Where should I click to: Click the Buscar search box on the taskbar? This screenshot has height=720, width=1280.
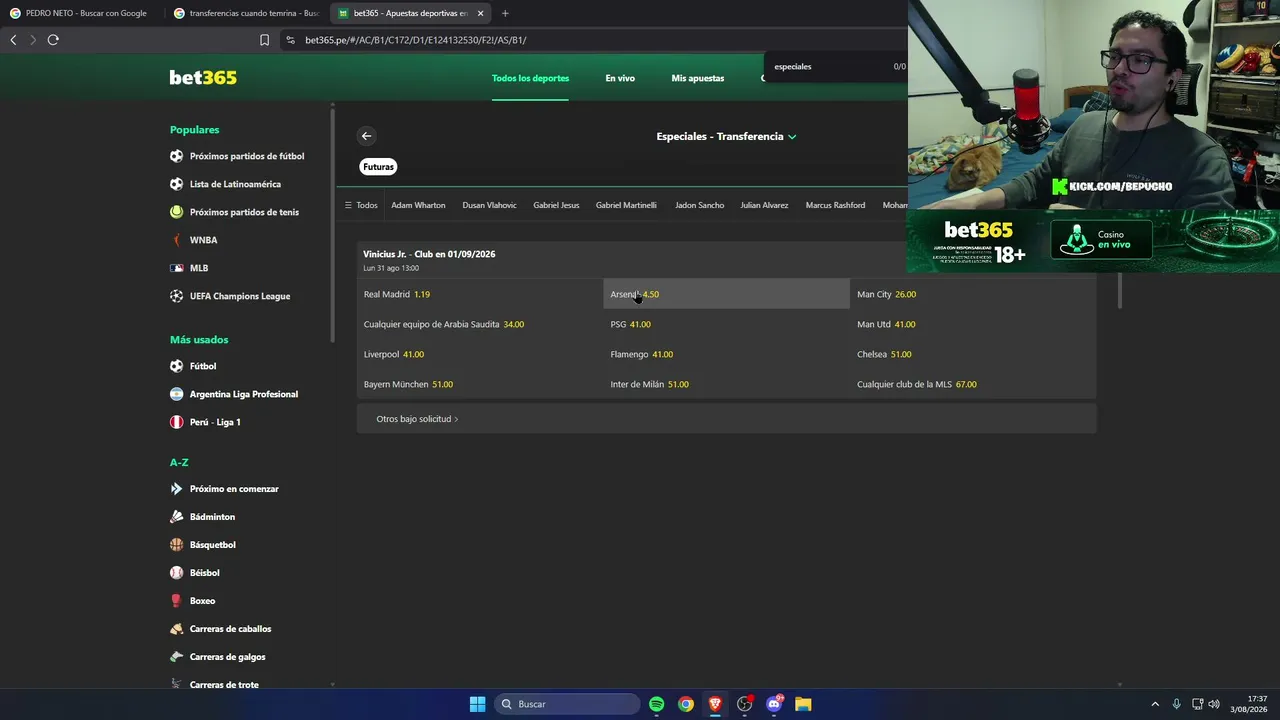point(567,704)
